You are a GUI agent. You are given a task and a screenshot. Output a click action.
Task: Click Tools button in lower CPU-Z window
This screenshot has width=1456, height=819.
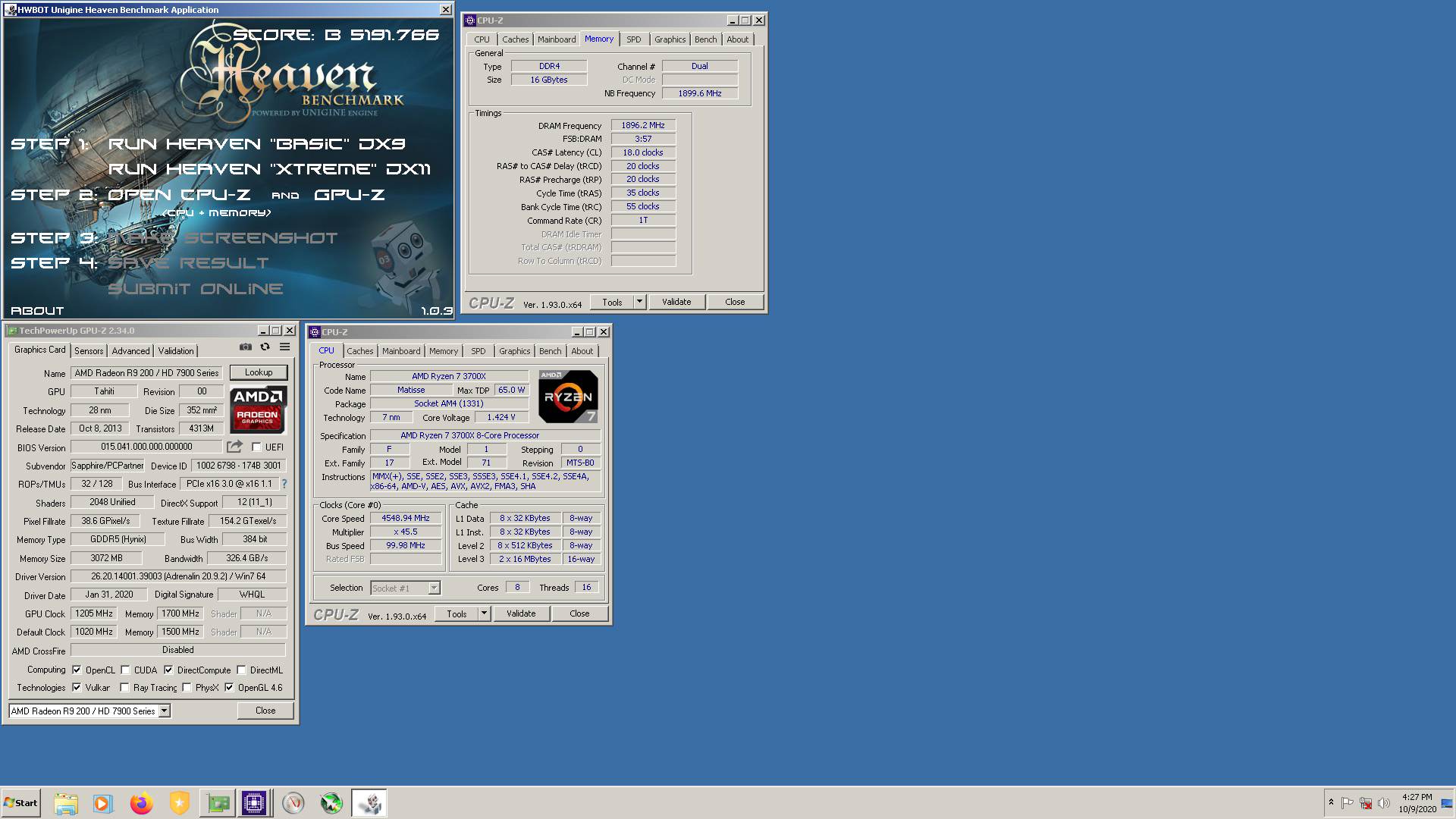457,613
